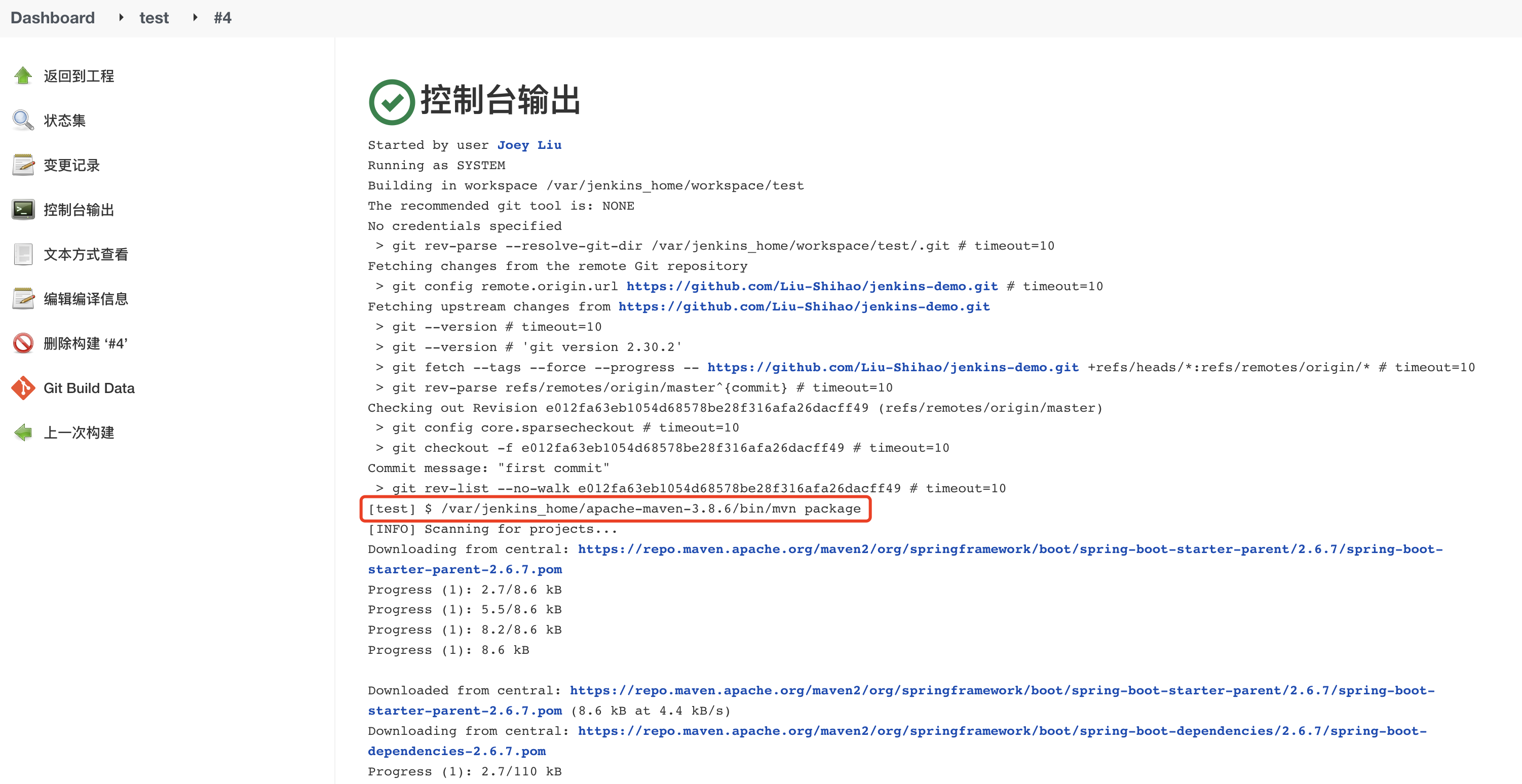Click the 控制台输出 page heading
Image resolution: width=1522 pixels, height=784 pixels.
click(x=500, y=99)
